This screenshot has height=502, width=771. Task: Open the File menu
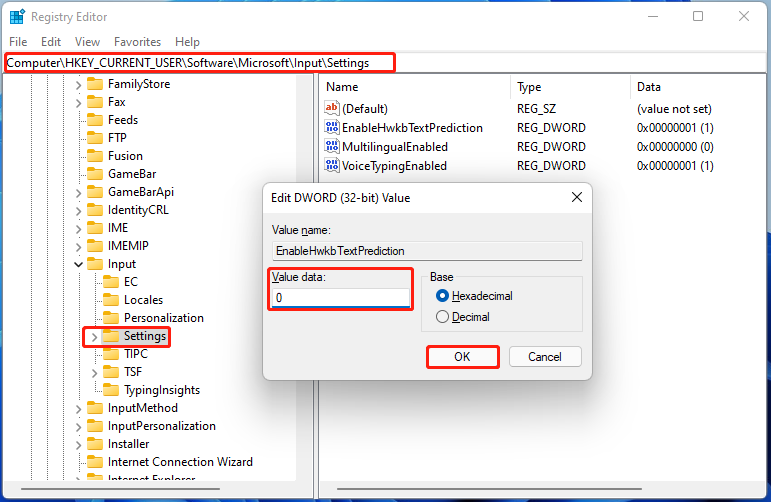point(18,42)
